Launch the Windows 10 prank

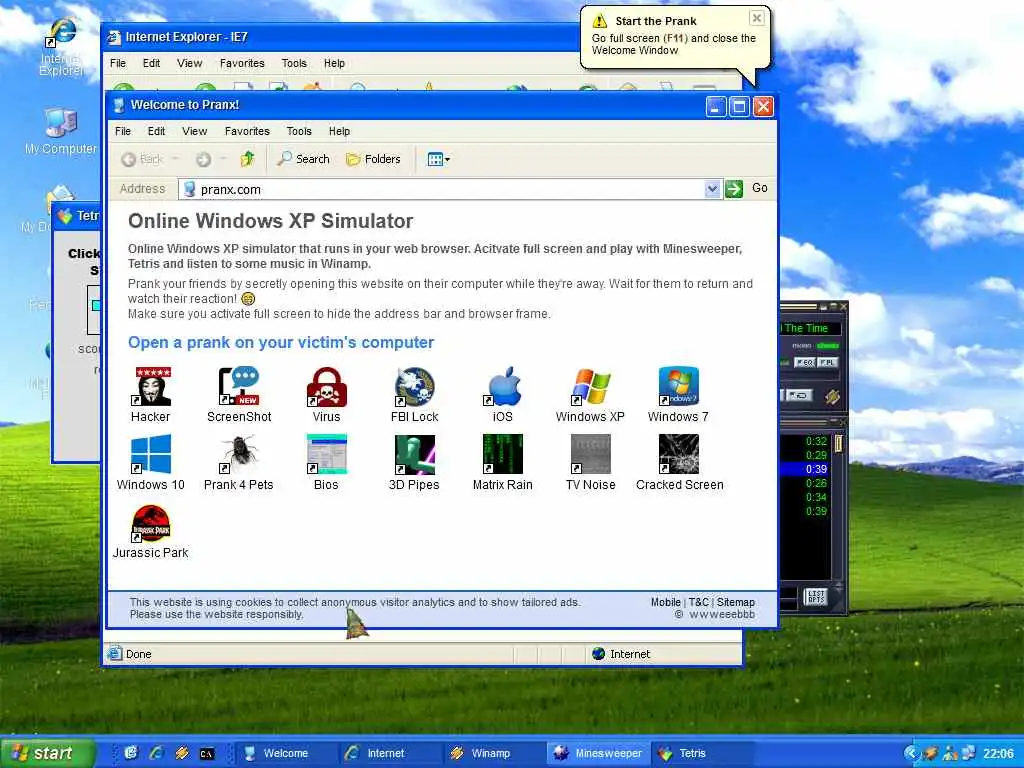tap(151, 454)
